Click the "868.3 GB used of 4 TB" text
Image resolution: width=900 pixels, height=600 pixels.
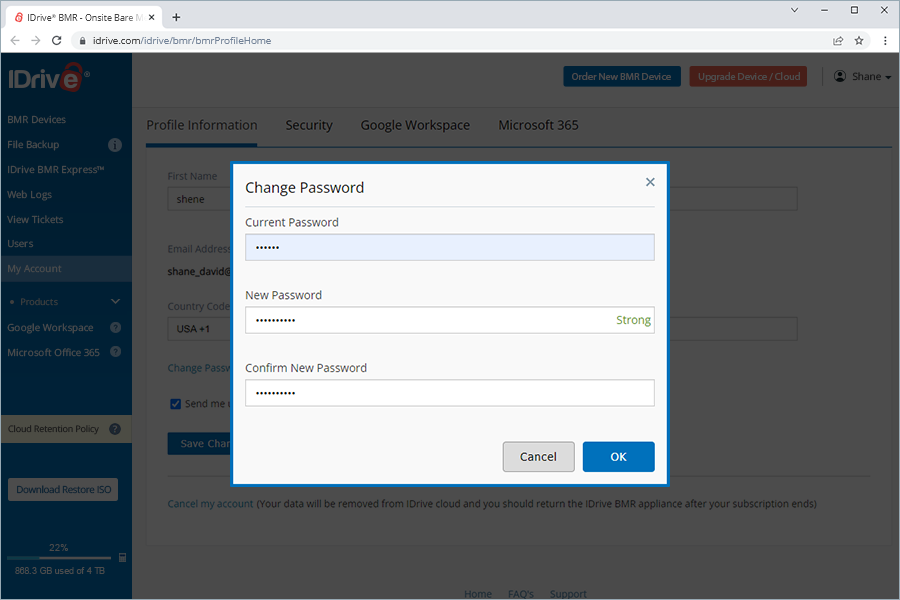[x=60, y=571]
